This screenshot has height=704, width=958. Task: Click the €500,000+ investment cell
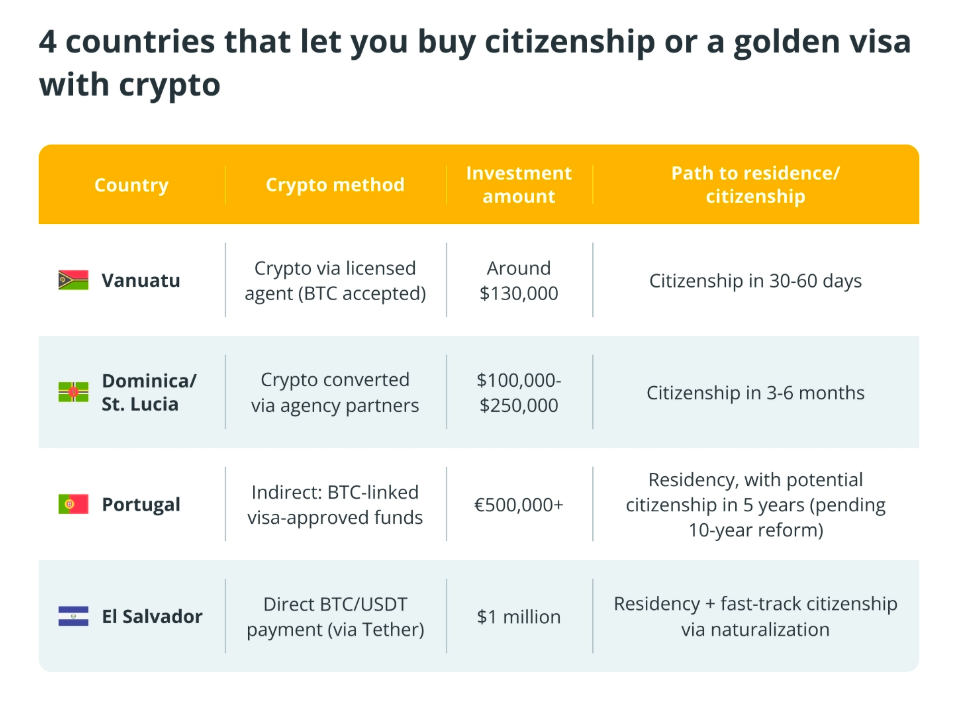coord(519,505)
